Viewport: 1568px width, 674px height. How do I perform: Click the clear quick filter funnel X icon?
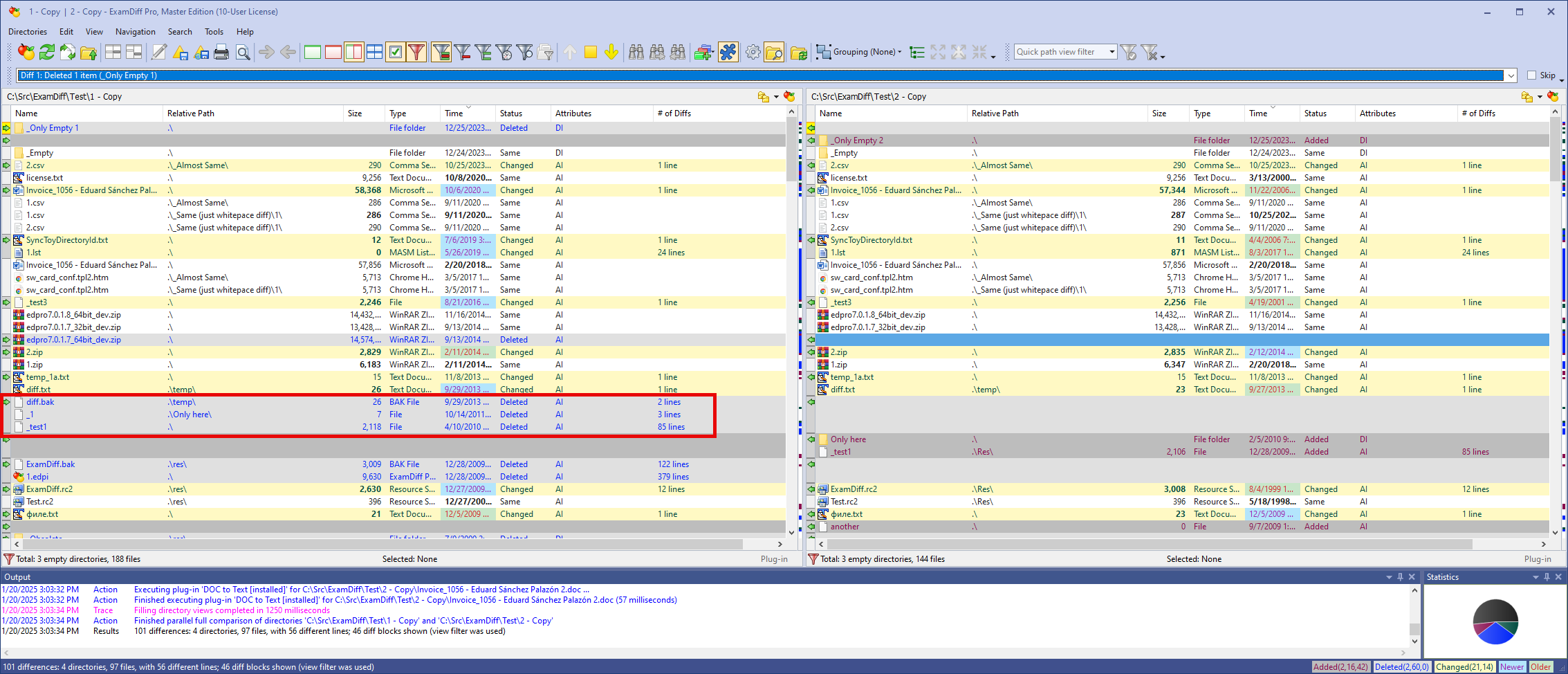1149,52
